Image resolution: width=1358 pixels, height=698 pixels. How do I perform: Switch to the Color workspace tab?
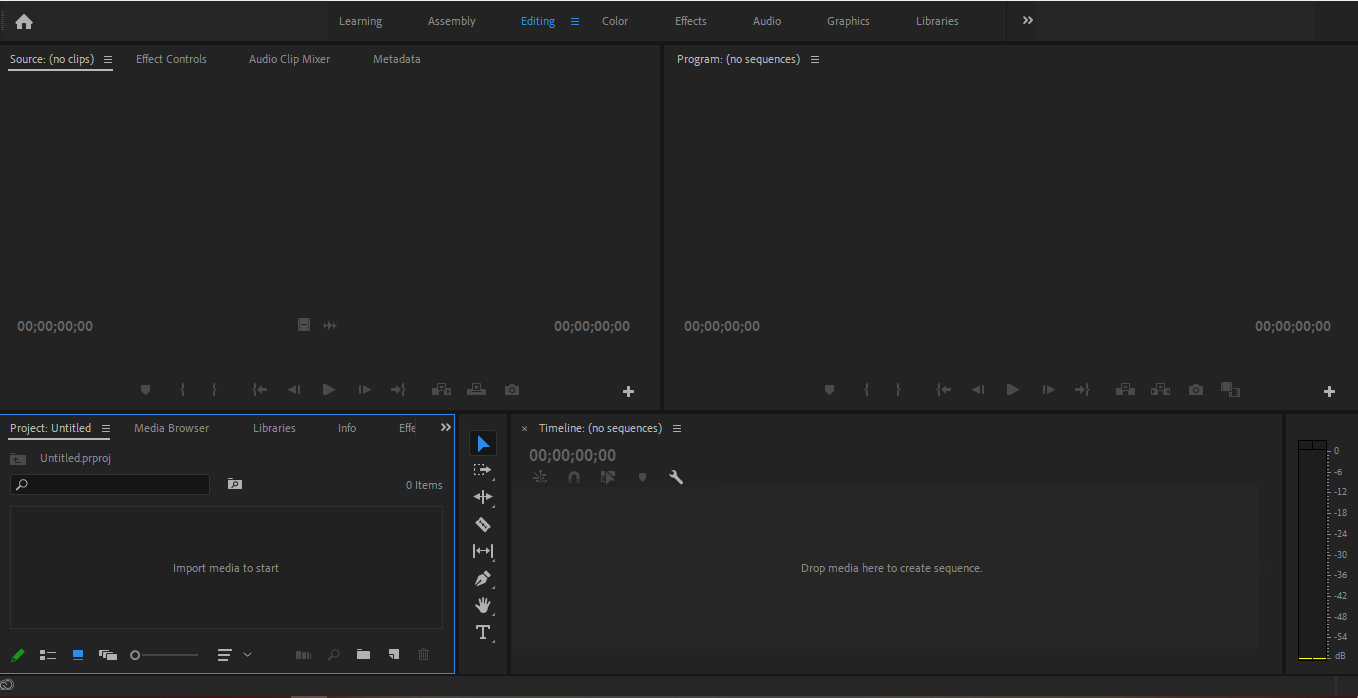coord(615,21)
